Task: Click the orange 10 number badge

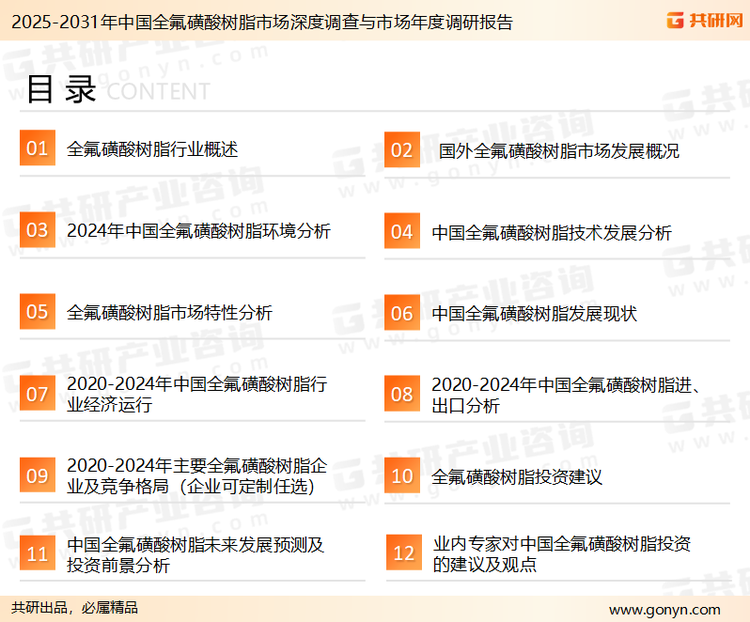Action: (402, 476)
